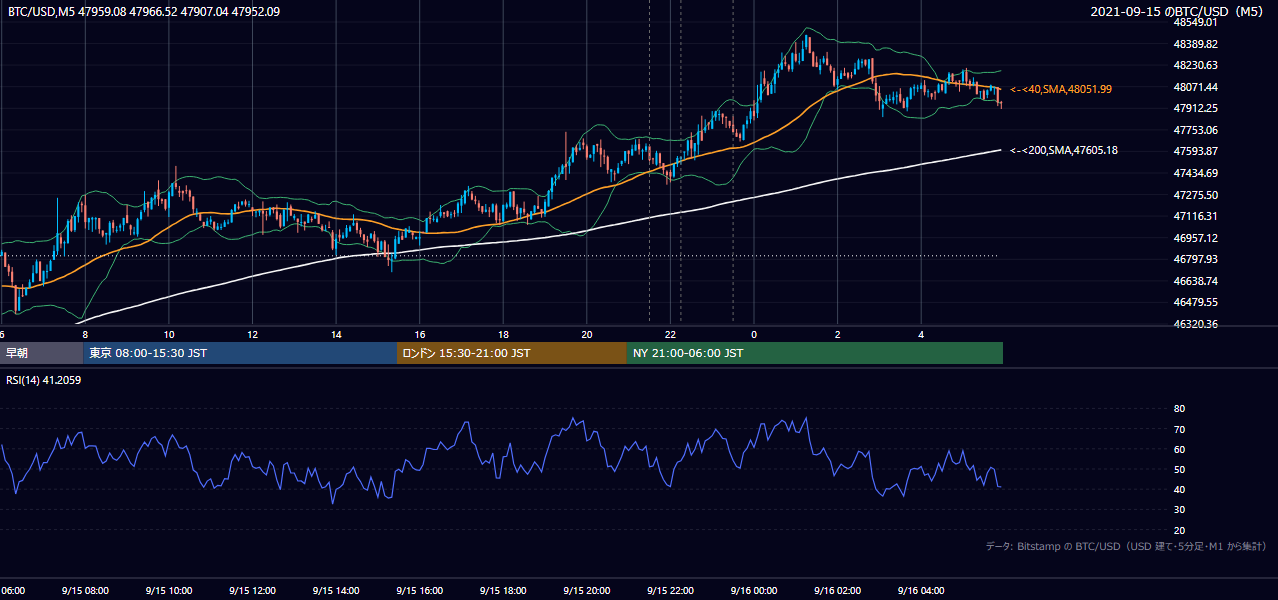Click price axis value 48071.44
The width and height of the screenshot is (1278, 600).
[1195, 87]
